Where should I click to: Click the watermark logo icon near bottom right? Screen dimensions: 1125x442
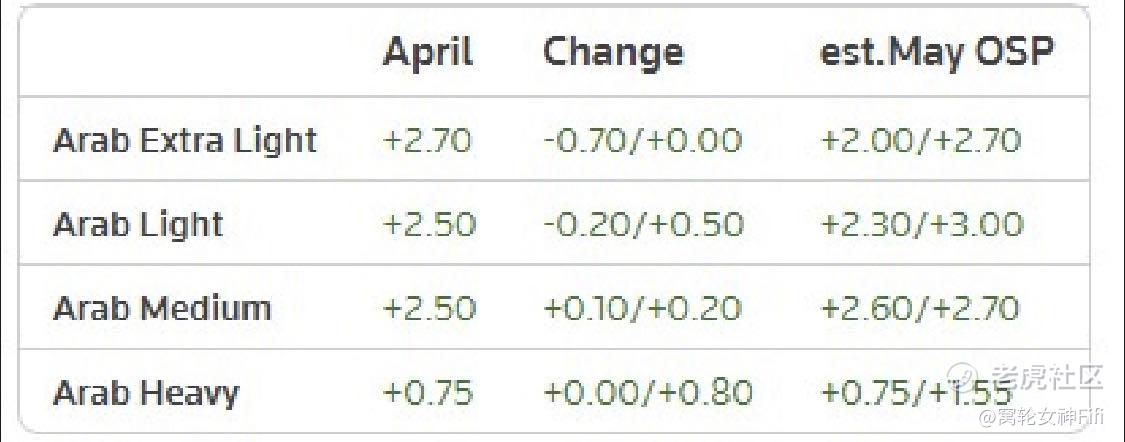(x=963, y=377)
